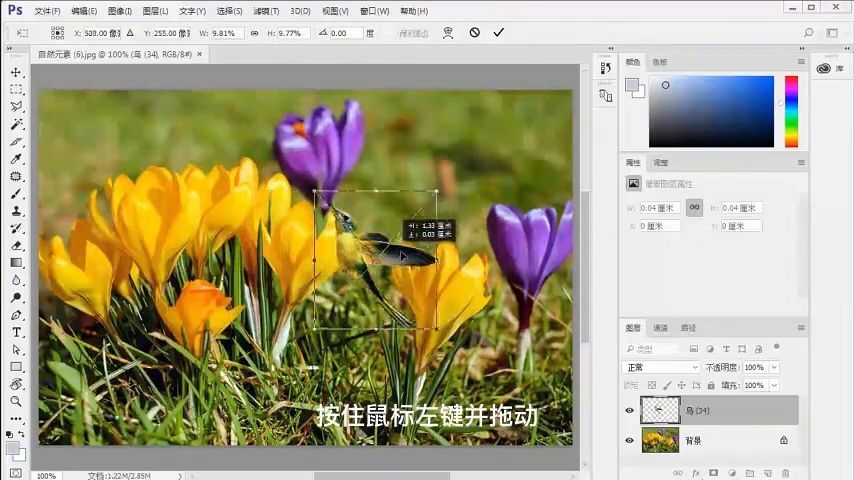The width and height of the screenshot is (854, 480).
Task: Select the Eraser tool
Action: coord(16,246)
